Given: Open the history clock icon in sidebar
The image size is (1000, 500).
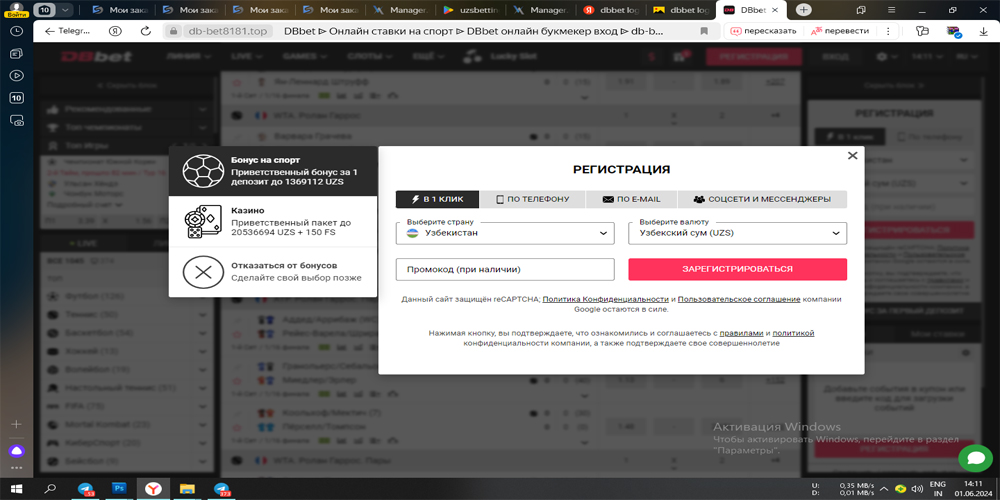Looking at the screenshot, I should (17, 30).
